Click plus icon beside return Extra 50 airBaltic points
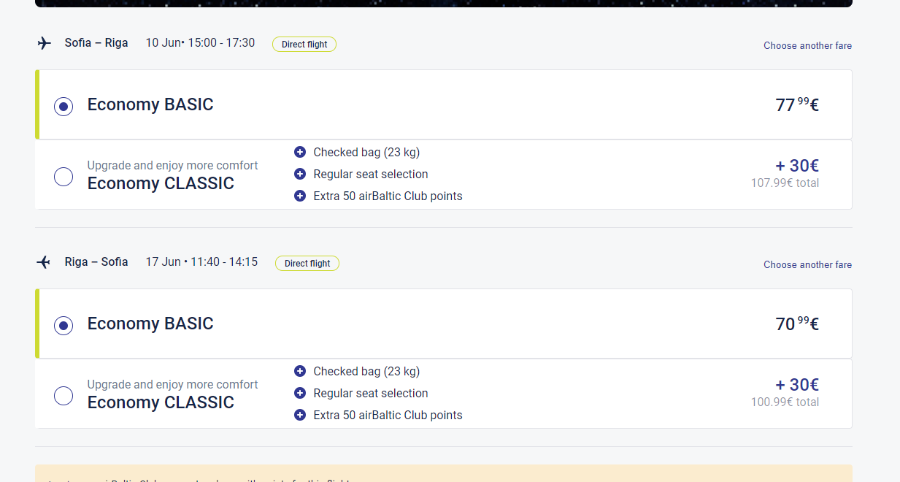Viewport: 900px width, 482px height. [x=300, y=415]
